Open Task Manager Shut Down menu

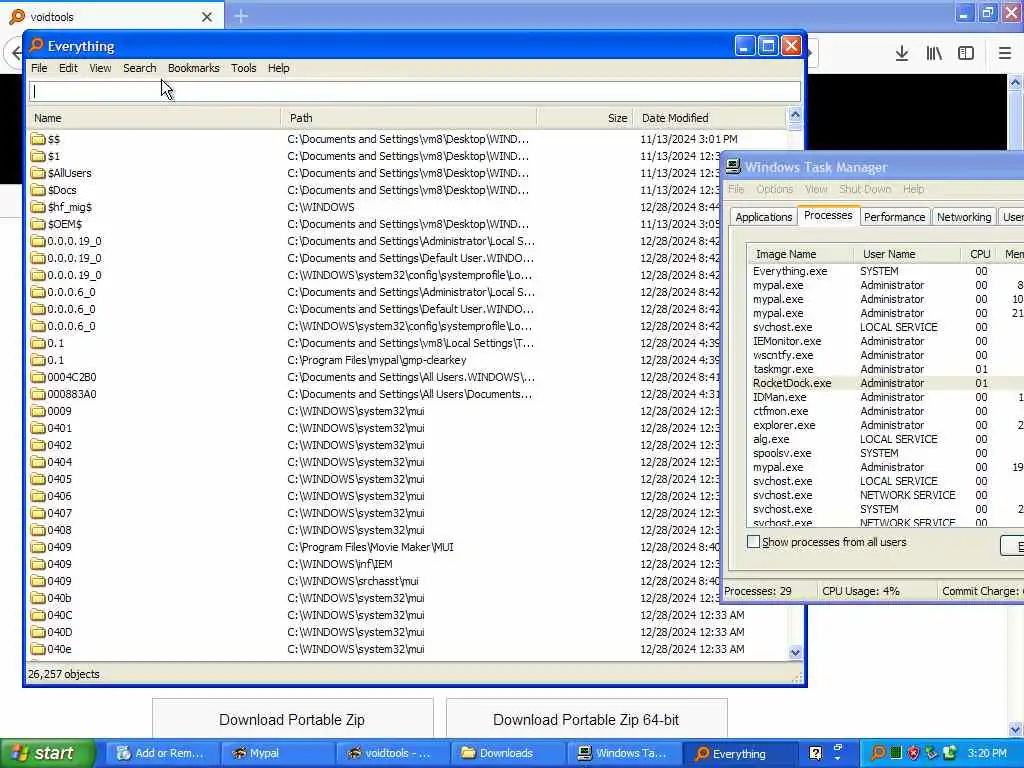coord(865,189)
